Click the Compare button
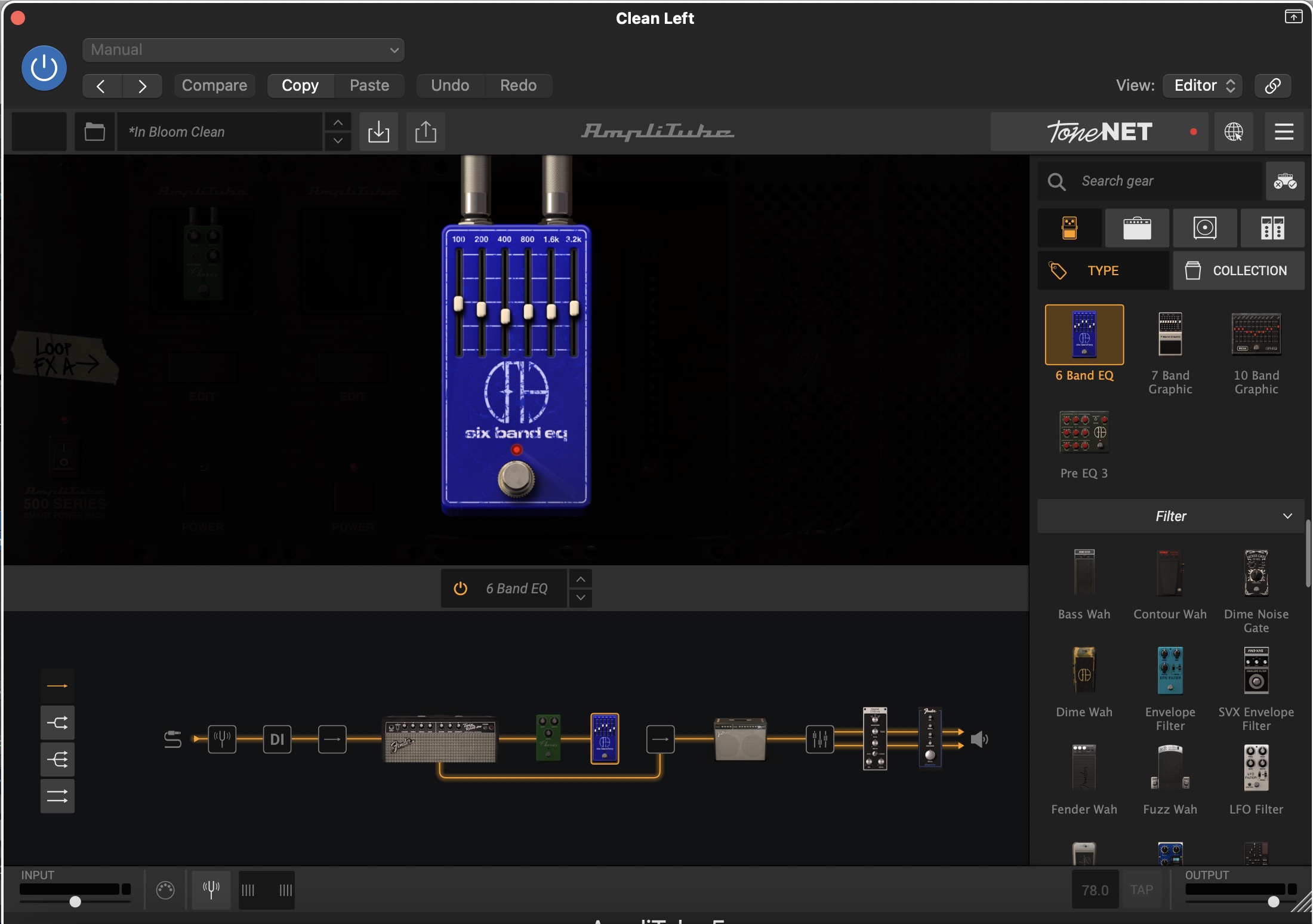 click(x=214, y=85)
